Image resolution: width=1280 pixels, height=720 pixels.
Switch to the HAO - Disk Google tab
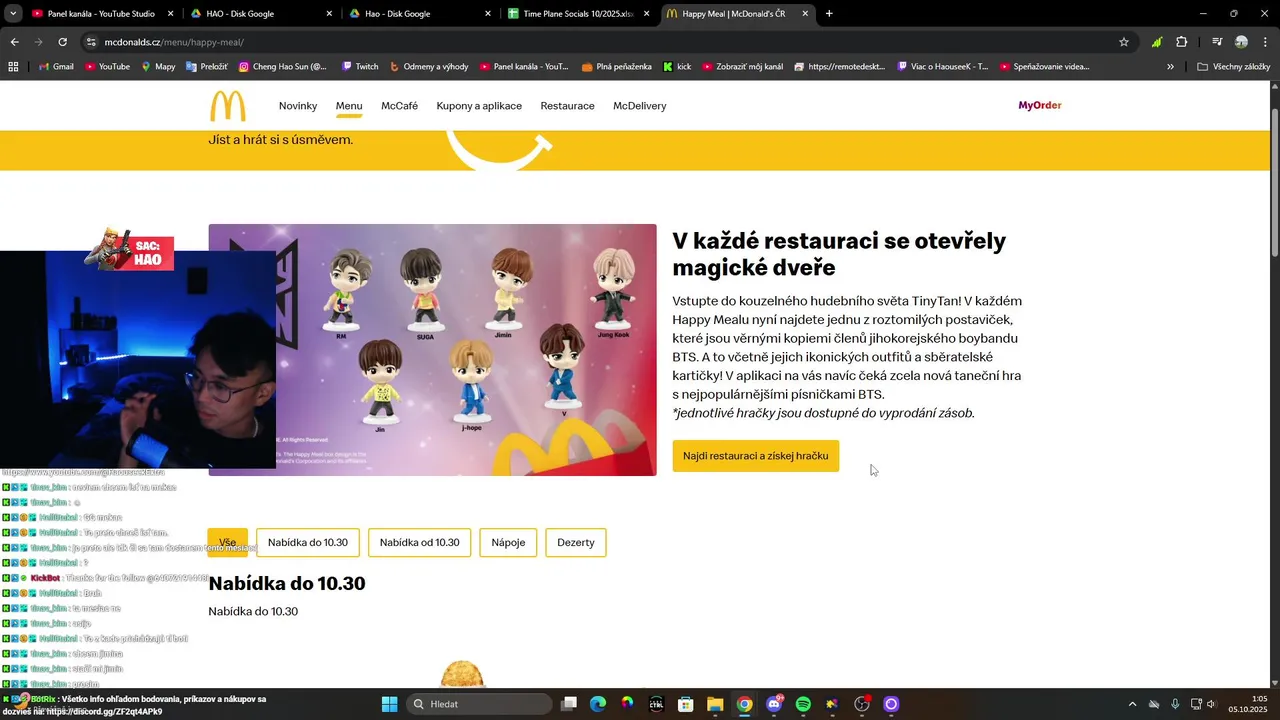tap(260, 14)
